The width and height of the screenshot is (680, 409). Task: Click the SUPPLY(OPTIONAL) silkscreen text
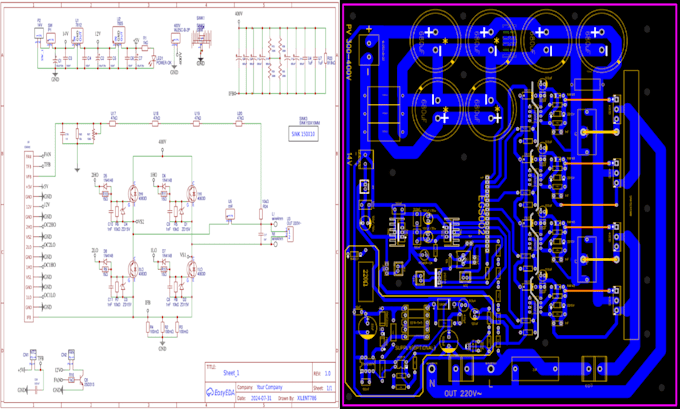pyautogui.click(x=415, y=348)
